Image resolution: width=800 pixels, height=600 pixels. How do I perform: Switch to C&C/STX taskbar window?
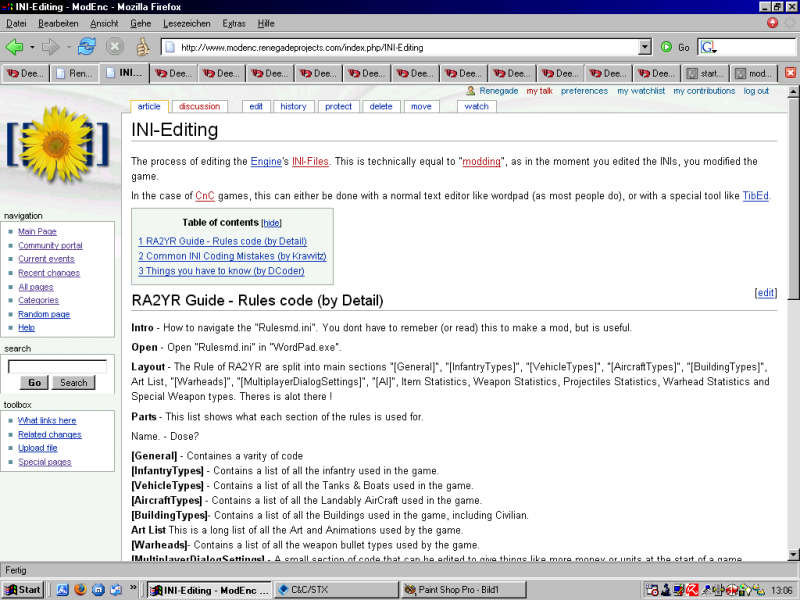(336, 590)
